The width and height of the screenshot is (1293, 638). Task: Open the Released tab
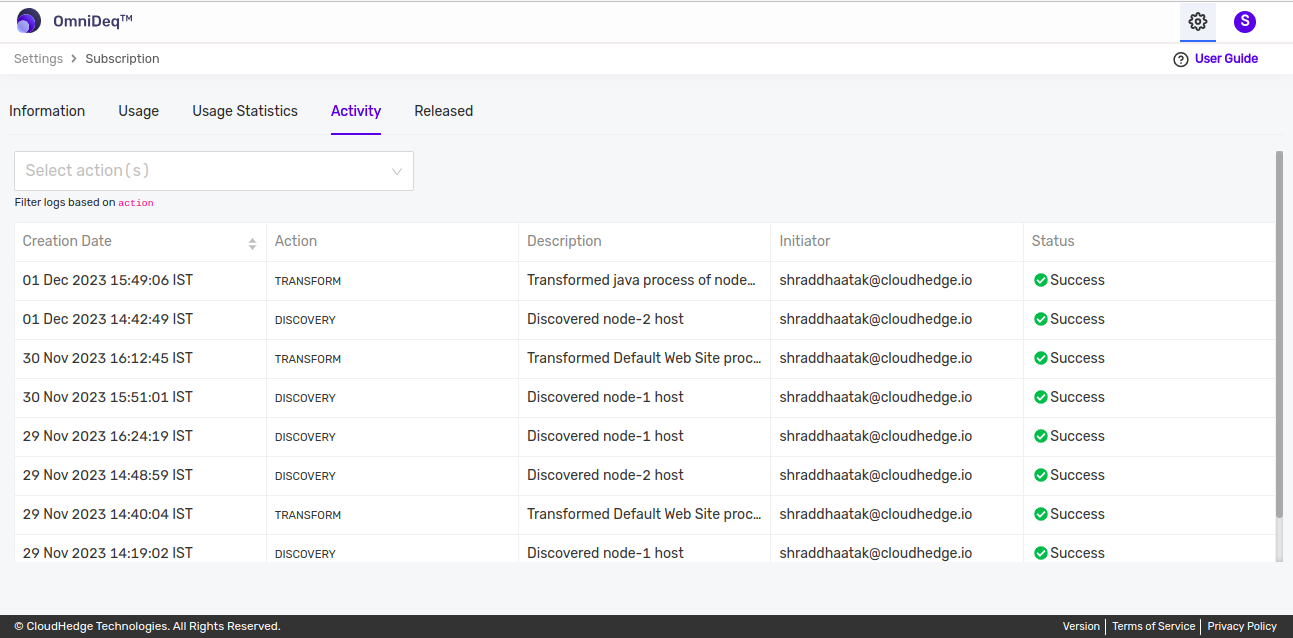[x=444, y=111]
